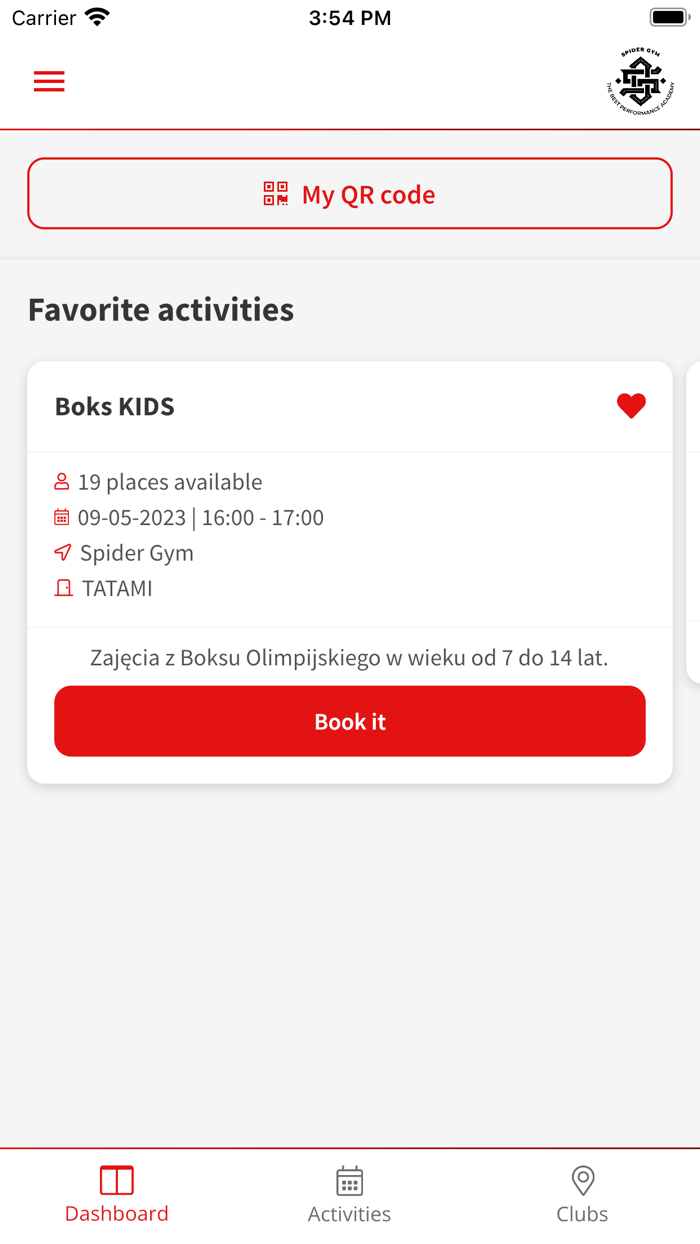Select the Boks KIDS activity title
Screen dimensions: 700x1244
point(115,407)
